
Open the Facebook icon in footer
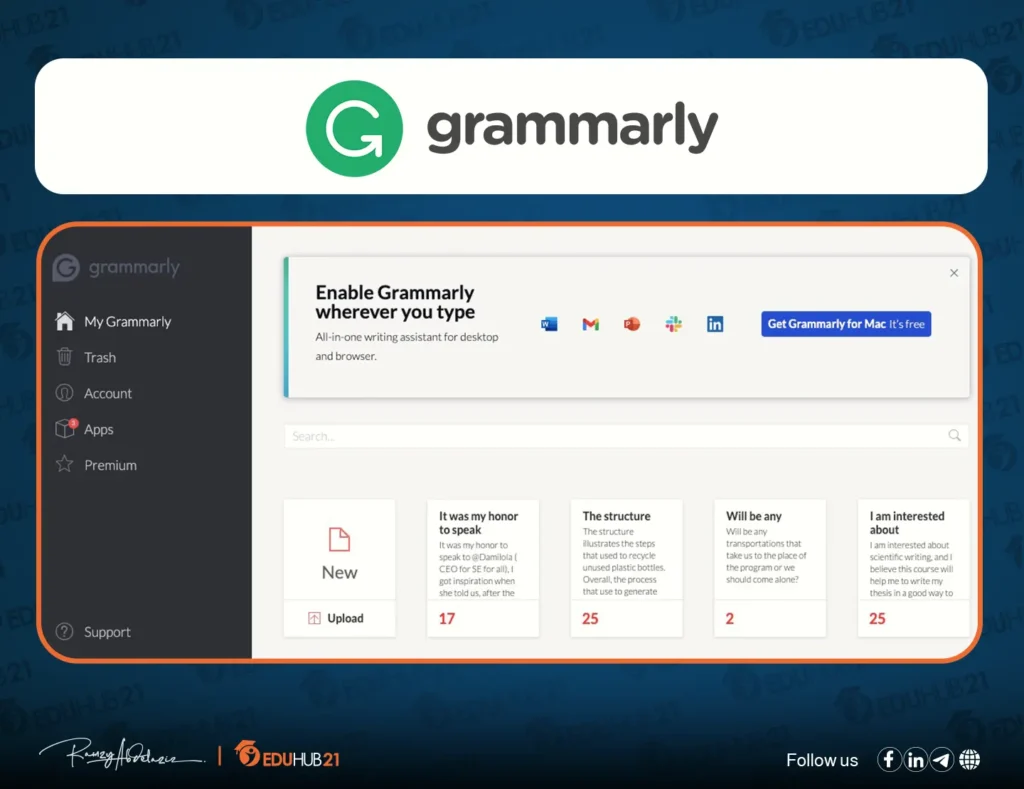[889, 760]
